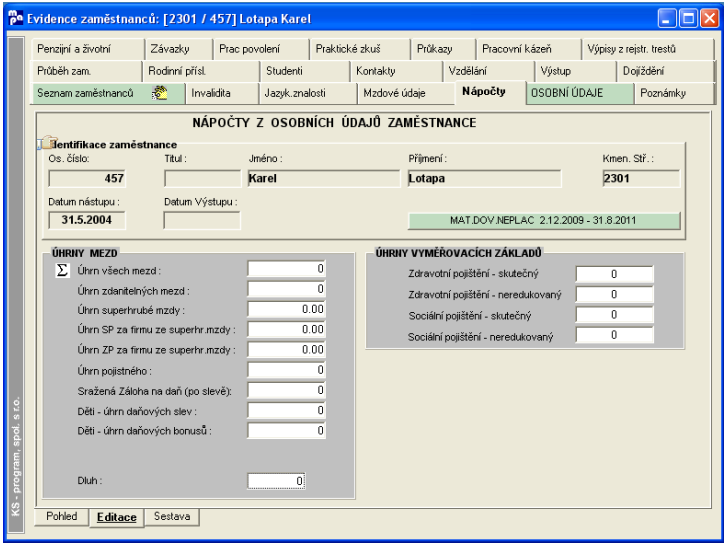Click the ÚHRNY MEZD group heading
This screenshot has width=726, height=545.
point(84,253)
